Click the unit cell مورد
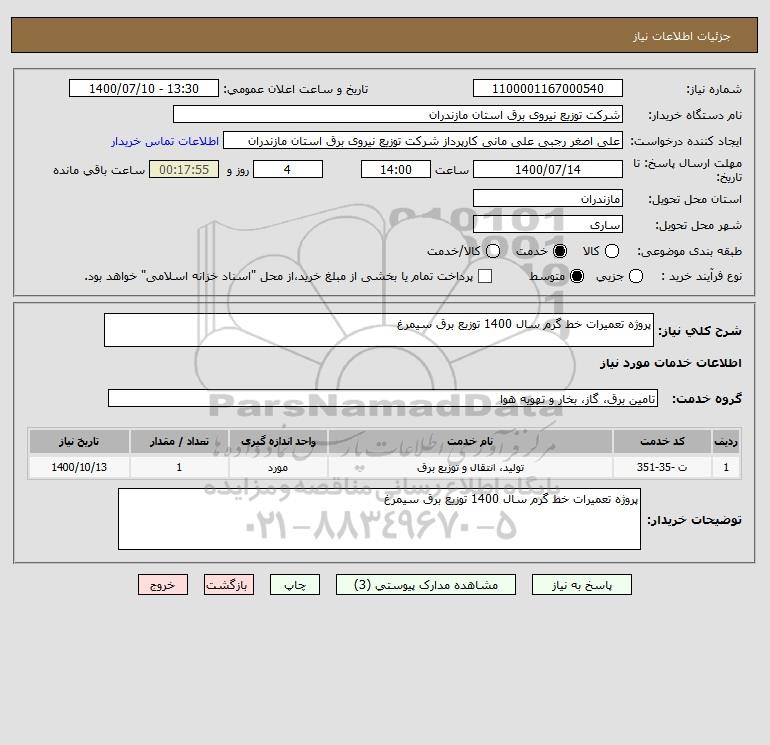 pyautogui.click(x=278, y=467)
